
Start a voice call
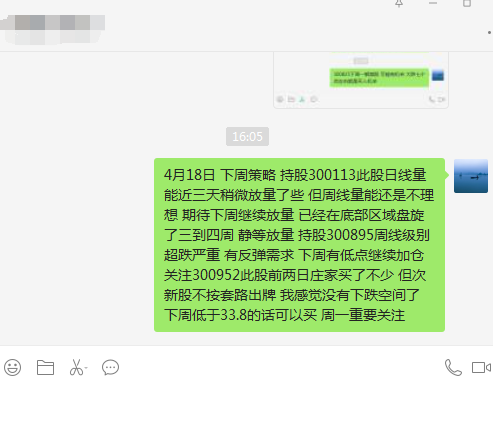(x=453, y=368)
